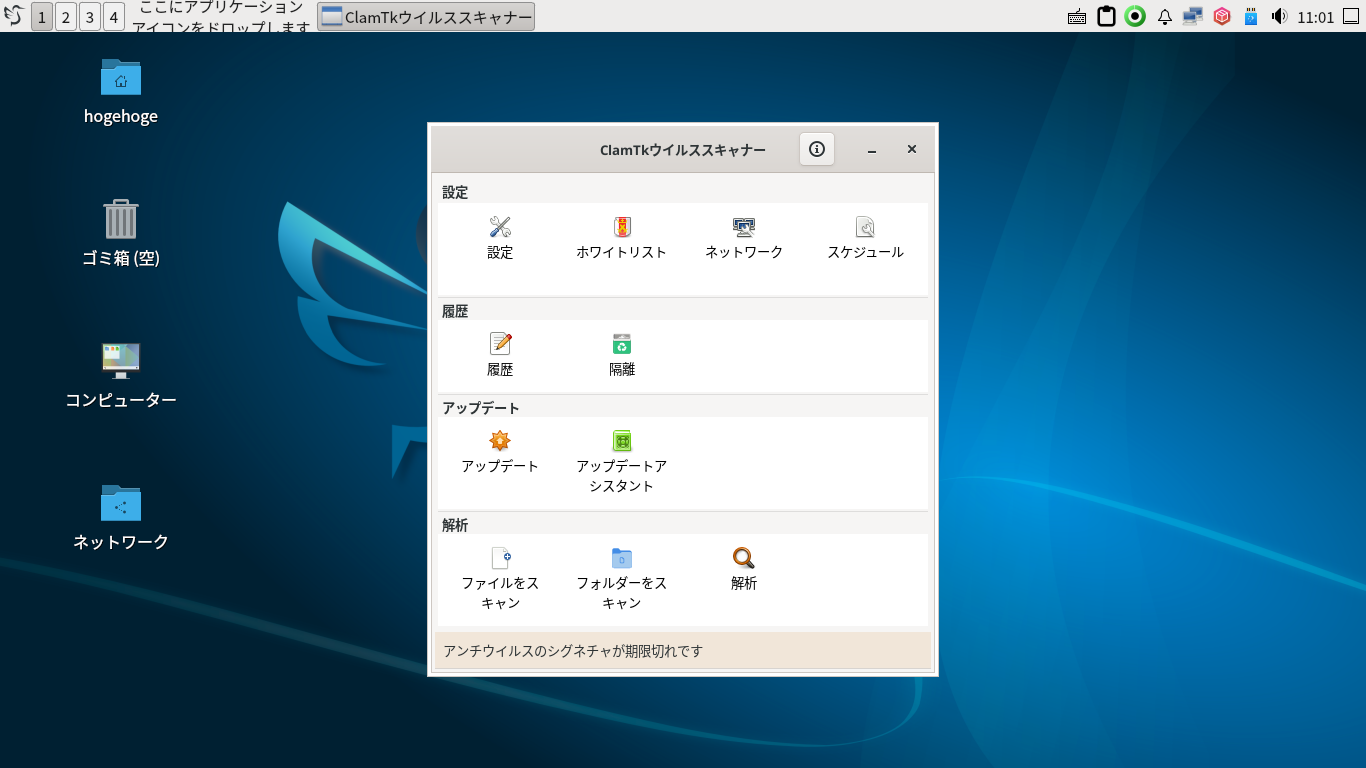
Task: Open the volume speaker icon
Action: point(1279,17)
